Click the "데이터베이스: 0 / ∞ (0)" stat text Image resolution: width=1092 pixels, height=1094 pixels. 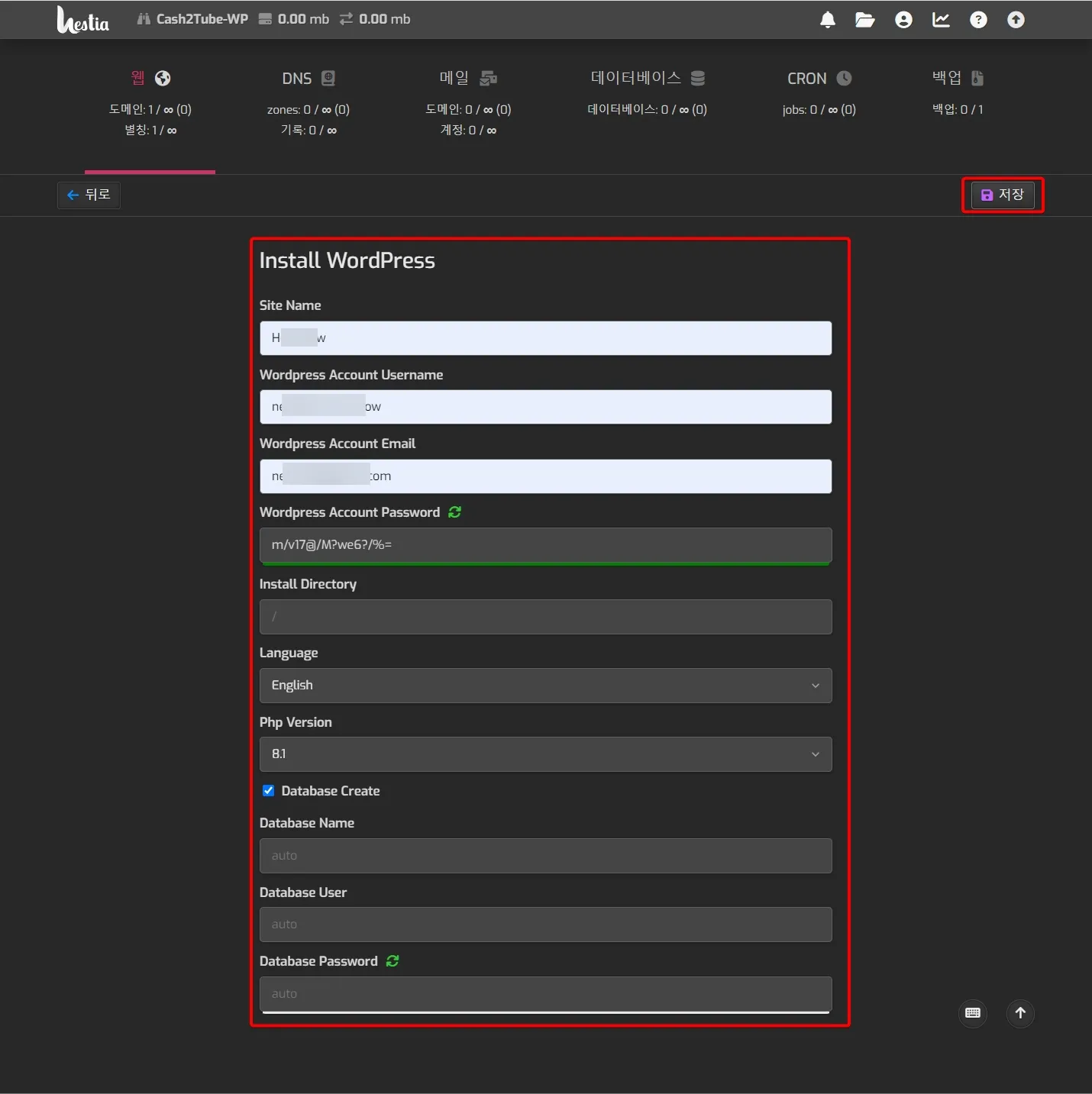click(648, 109)
